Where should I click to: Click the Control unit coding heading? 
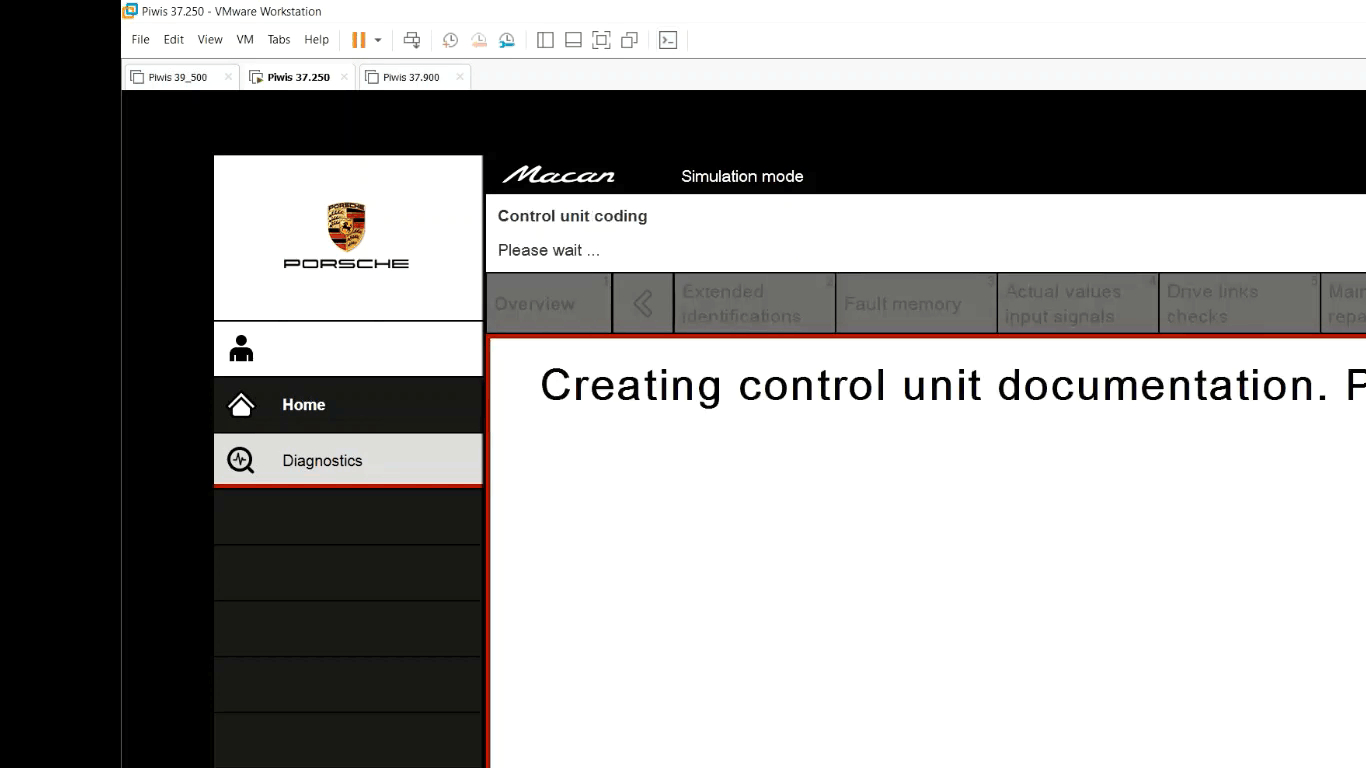pyautogui.click(x=572, y=216)
